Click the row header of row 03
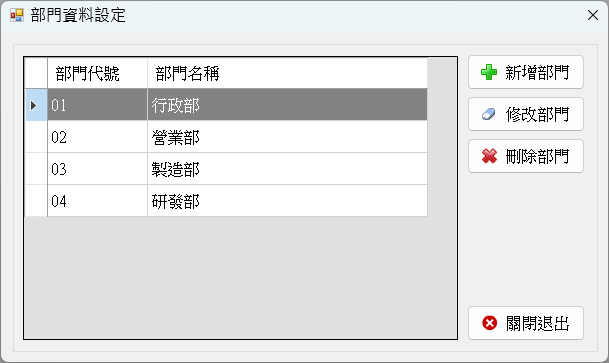609x363 pixels. [x=36, y=169]
